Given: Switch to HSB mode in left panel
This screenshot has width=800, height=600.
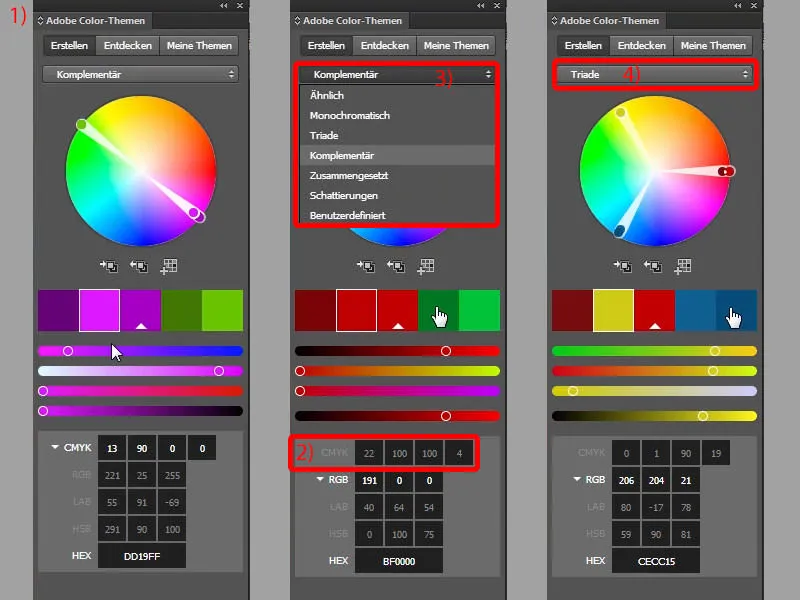Looking at the screenshot, I should click(82, 529).
